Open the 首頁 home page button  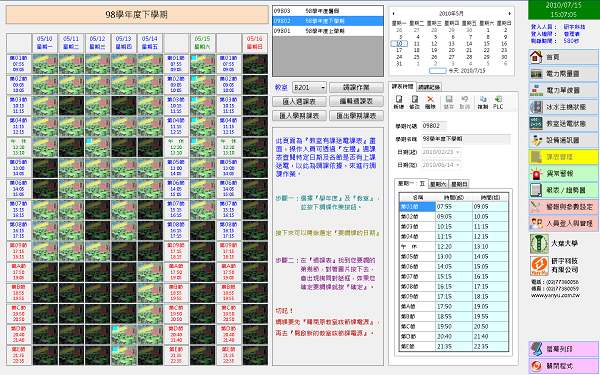[563, 57]
